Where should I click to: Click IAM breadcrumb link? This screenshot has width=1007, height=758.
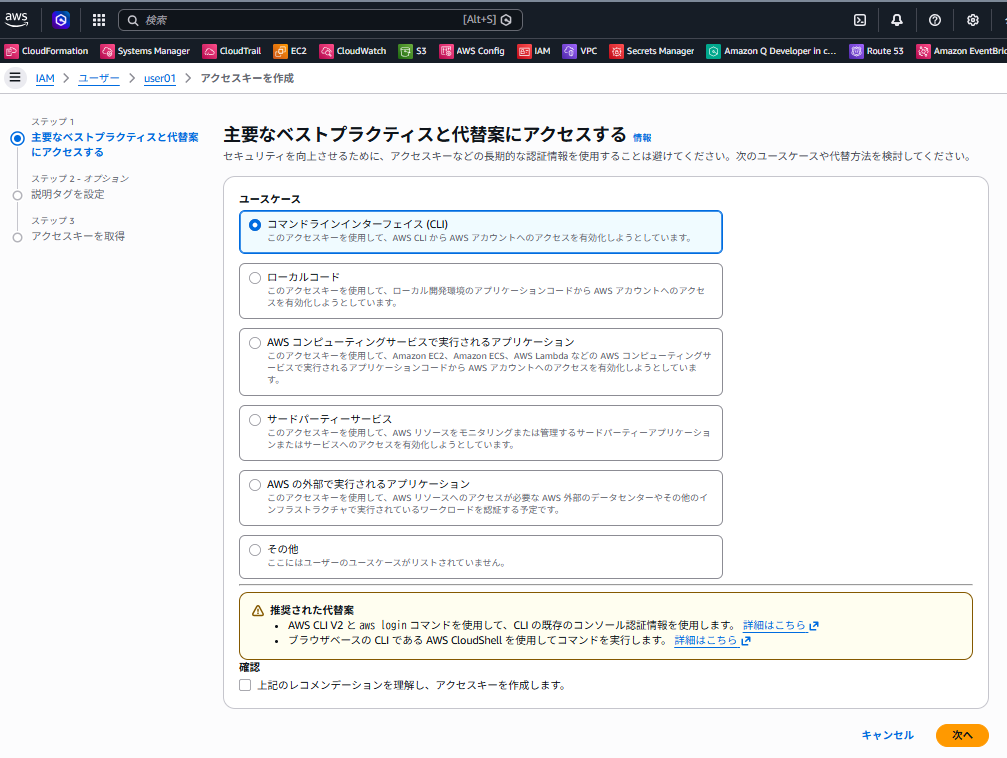coord(45,78)
